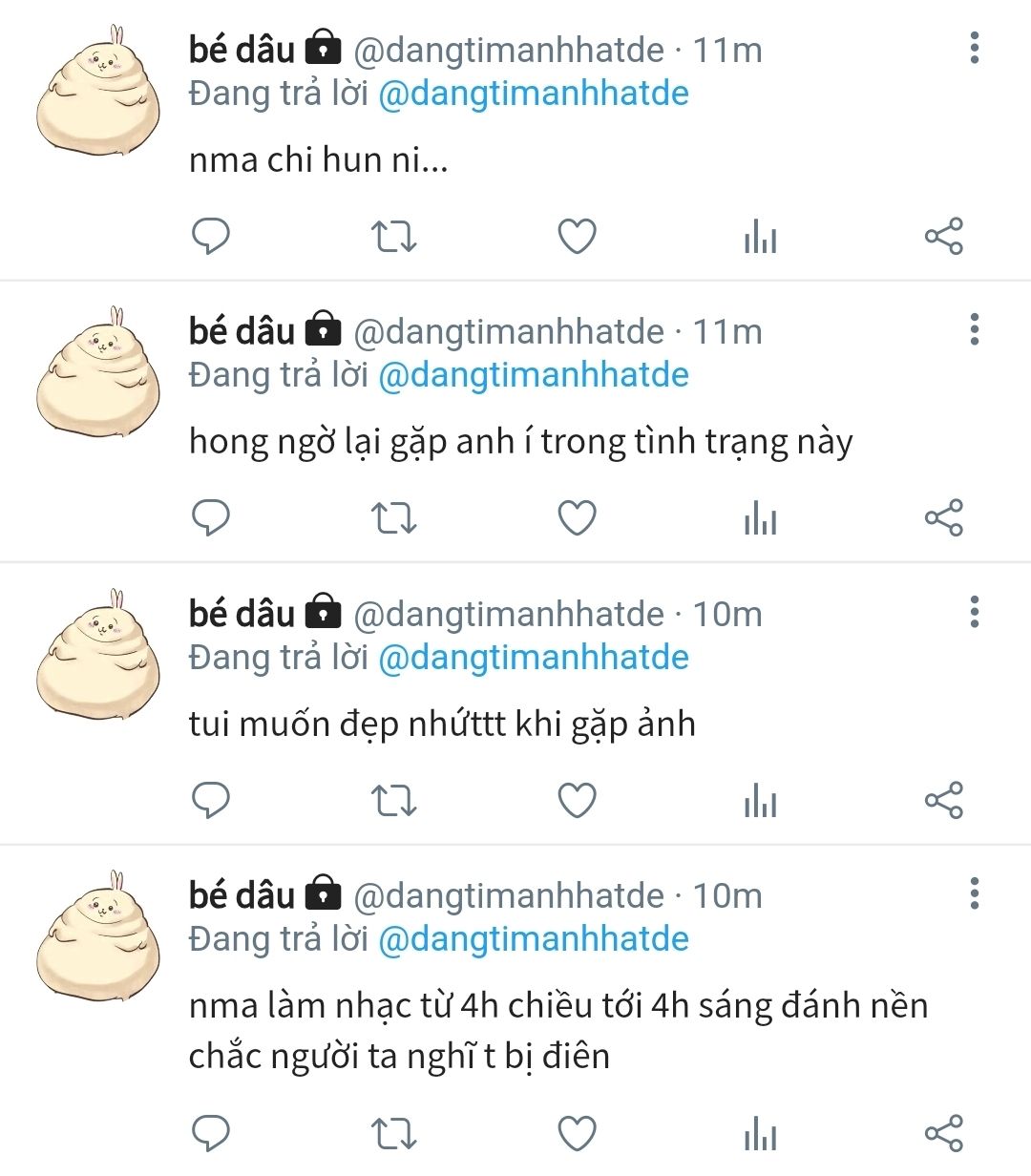The width and height of the screenshot is (1031, 1176).
Task: Like the 'nma chi hun ni...' tweet
Action: pyautogui.click(x=577, y=236)
